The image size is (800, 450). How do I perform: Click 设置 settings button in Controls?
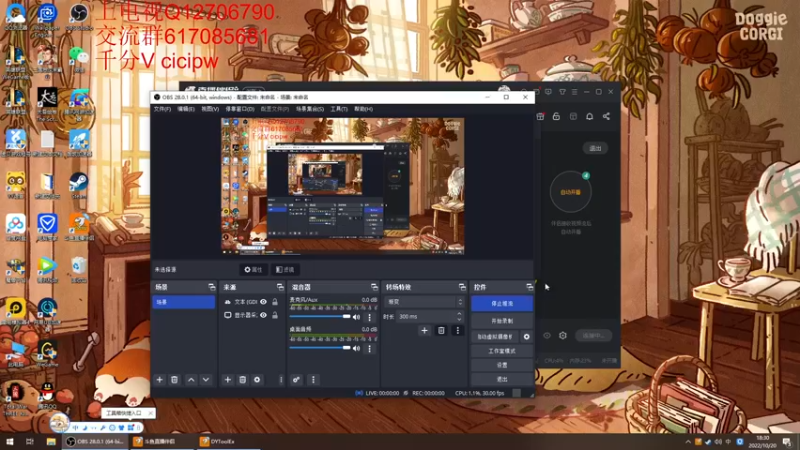click(502, 365)
